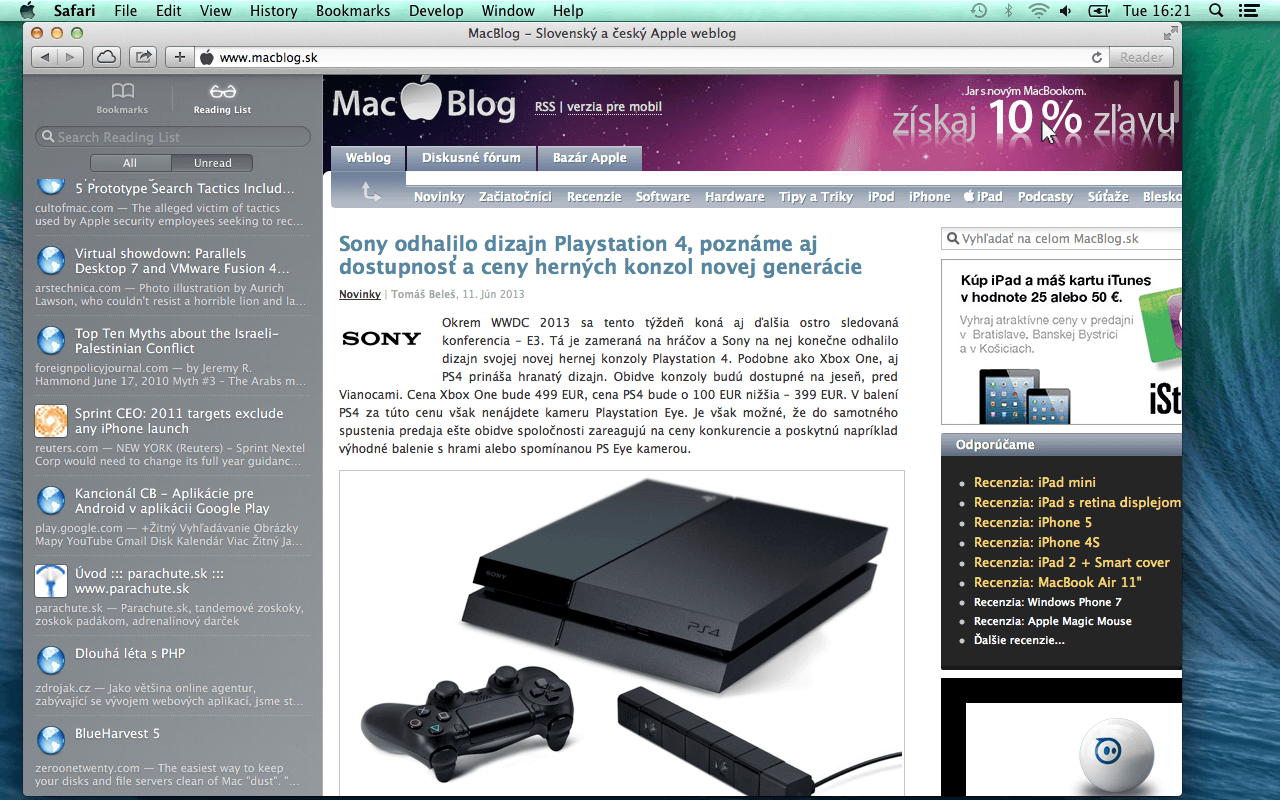1280x800 pixels.
Task: Open the Sony Playstation 4 article headline
Action: tap(600, 255)
